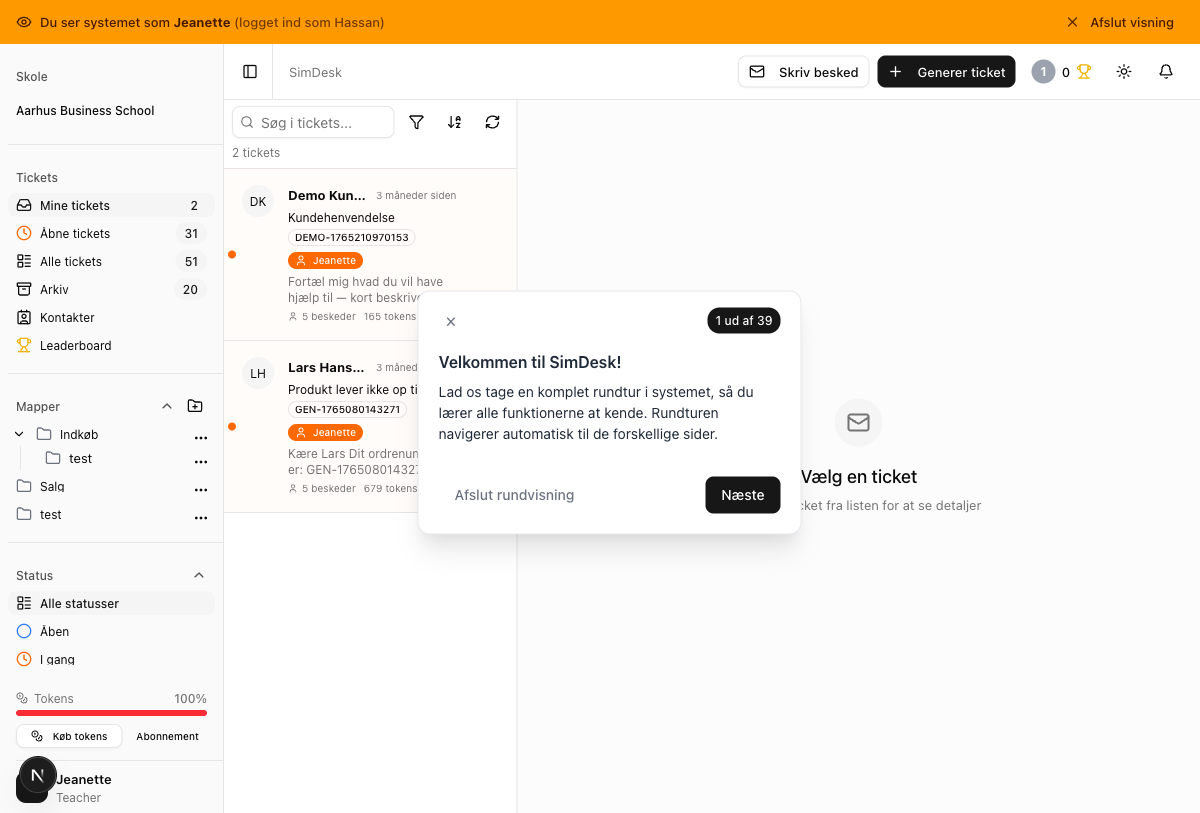Filter by Åben status

[111, 631]
